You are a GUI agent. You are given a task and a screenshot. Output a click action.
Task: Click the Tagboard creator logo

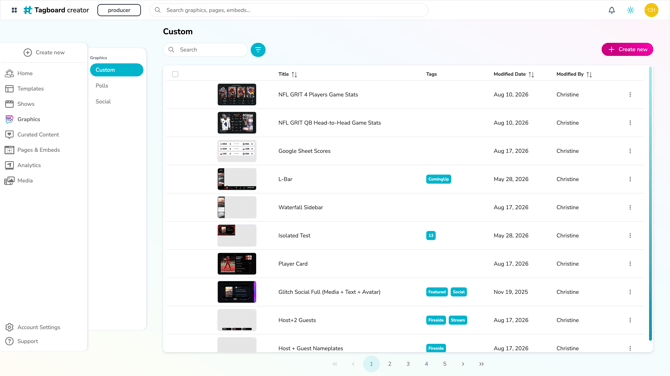click(56, 10)
